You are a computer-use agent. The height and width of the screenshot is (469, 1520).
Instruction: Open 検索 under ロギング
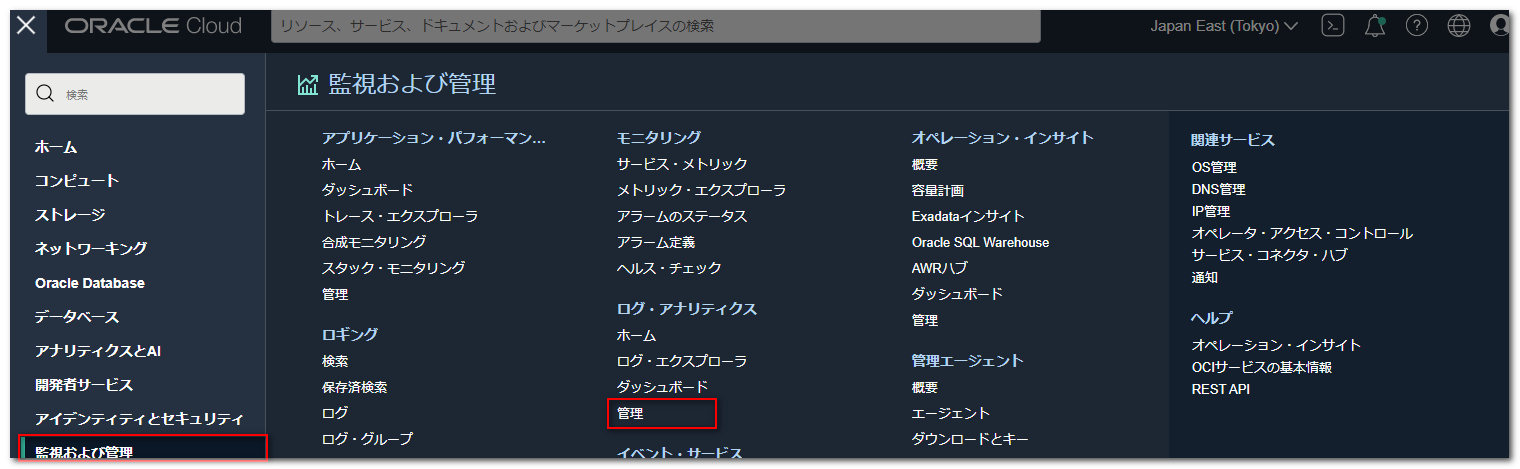[x=335, y=361]
